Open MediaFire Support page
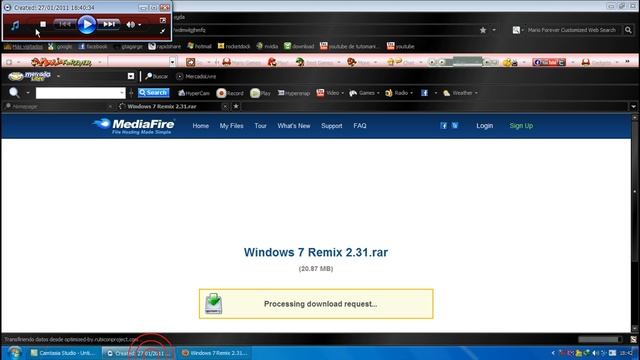The image size is (640, 360). tap(331, 126)
